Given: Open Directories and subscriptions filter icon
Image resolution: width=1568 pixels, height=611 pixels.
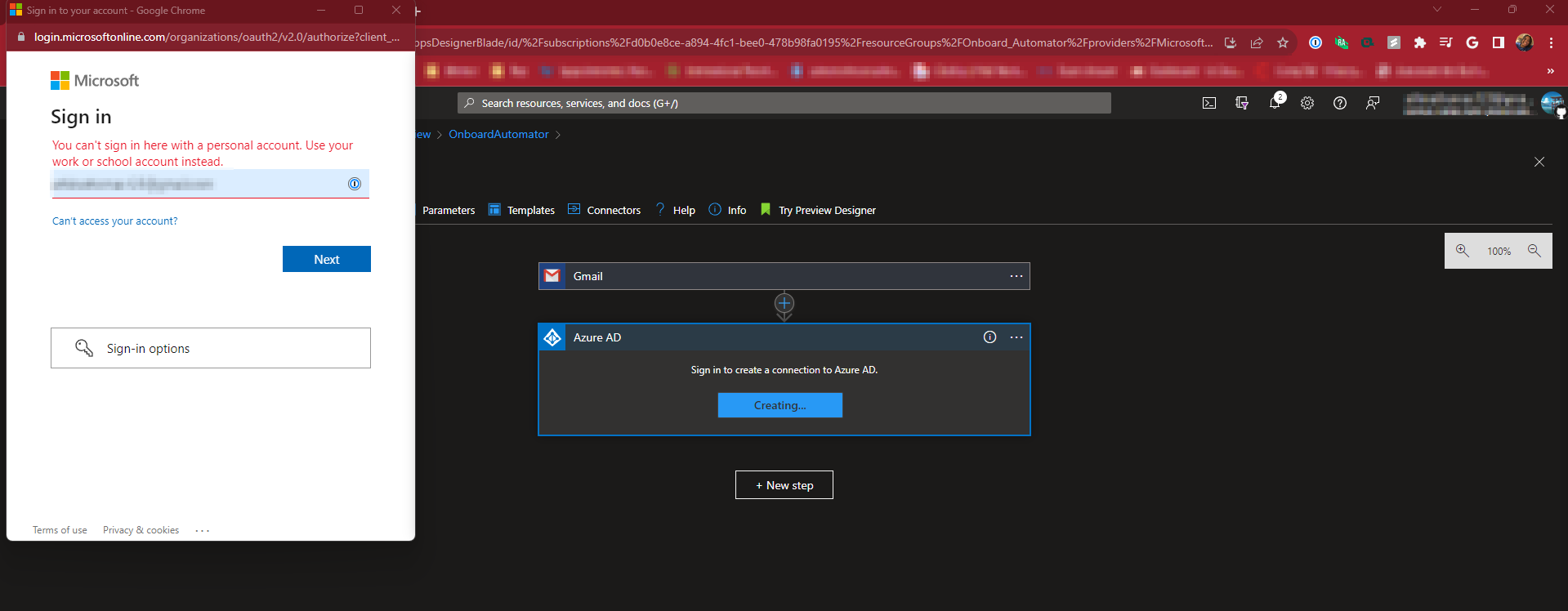Looking at the screenshot, I should coord(1242,103).
